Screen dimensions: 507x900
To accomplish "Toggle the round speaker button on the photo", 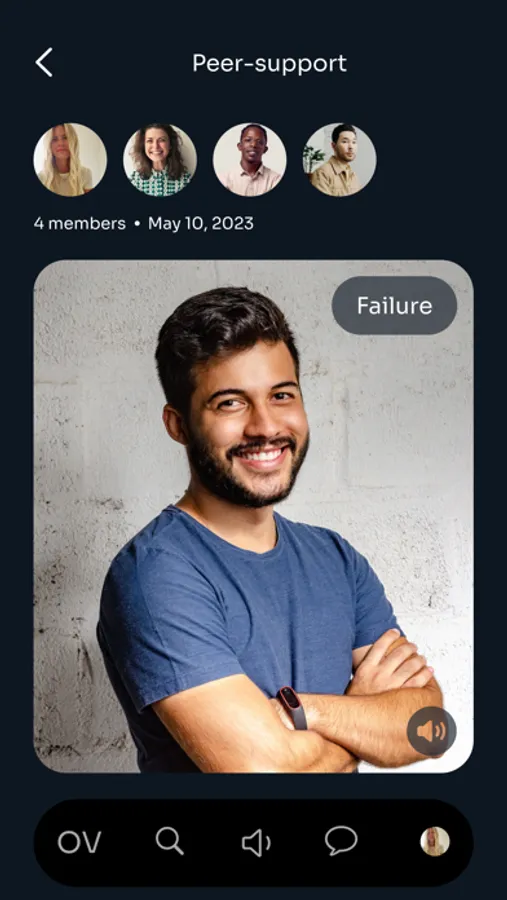I will coord(431,731).
